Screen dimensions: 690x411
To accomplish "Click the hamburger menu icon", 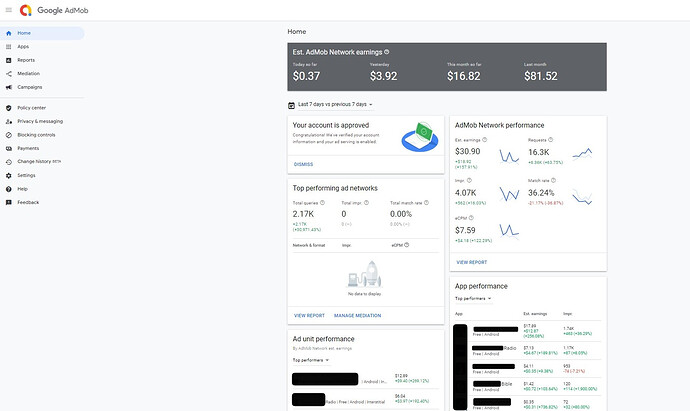I will point(8,10).
